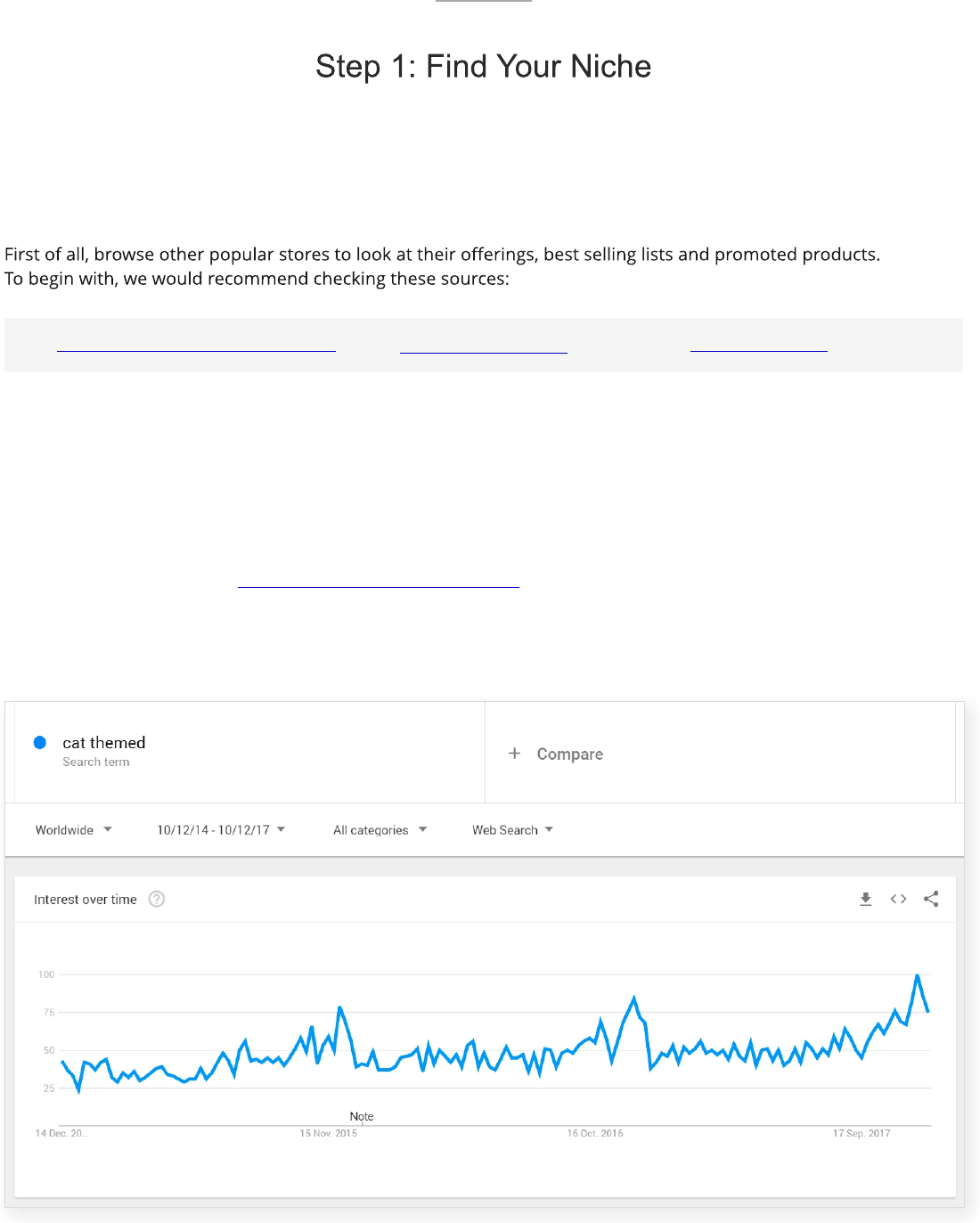Click the Interest over time title

pyautogui.click(x=86, y=900)
